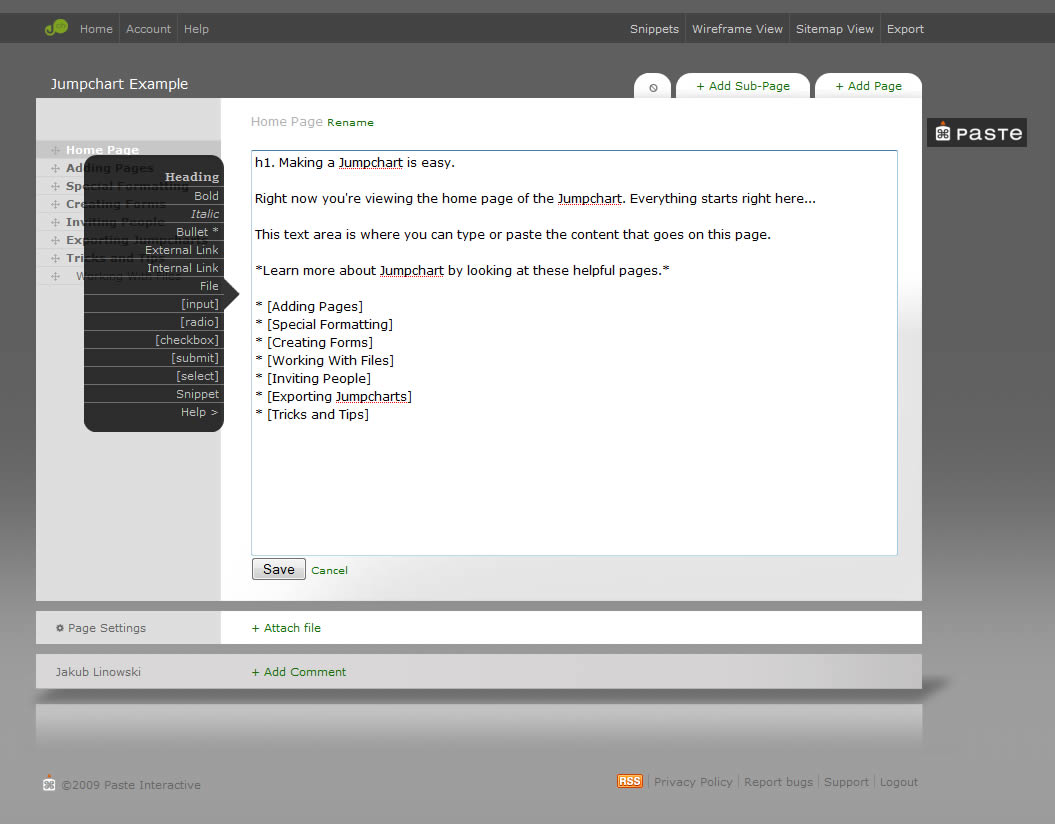Viewport: 1055px width, 824px height.
Task: Click inside the page content text area
Action: click(x=574, y=352)
